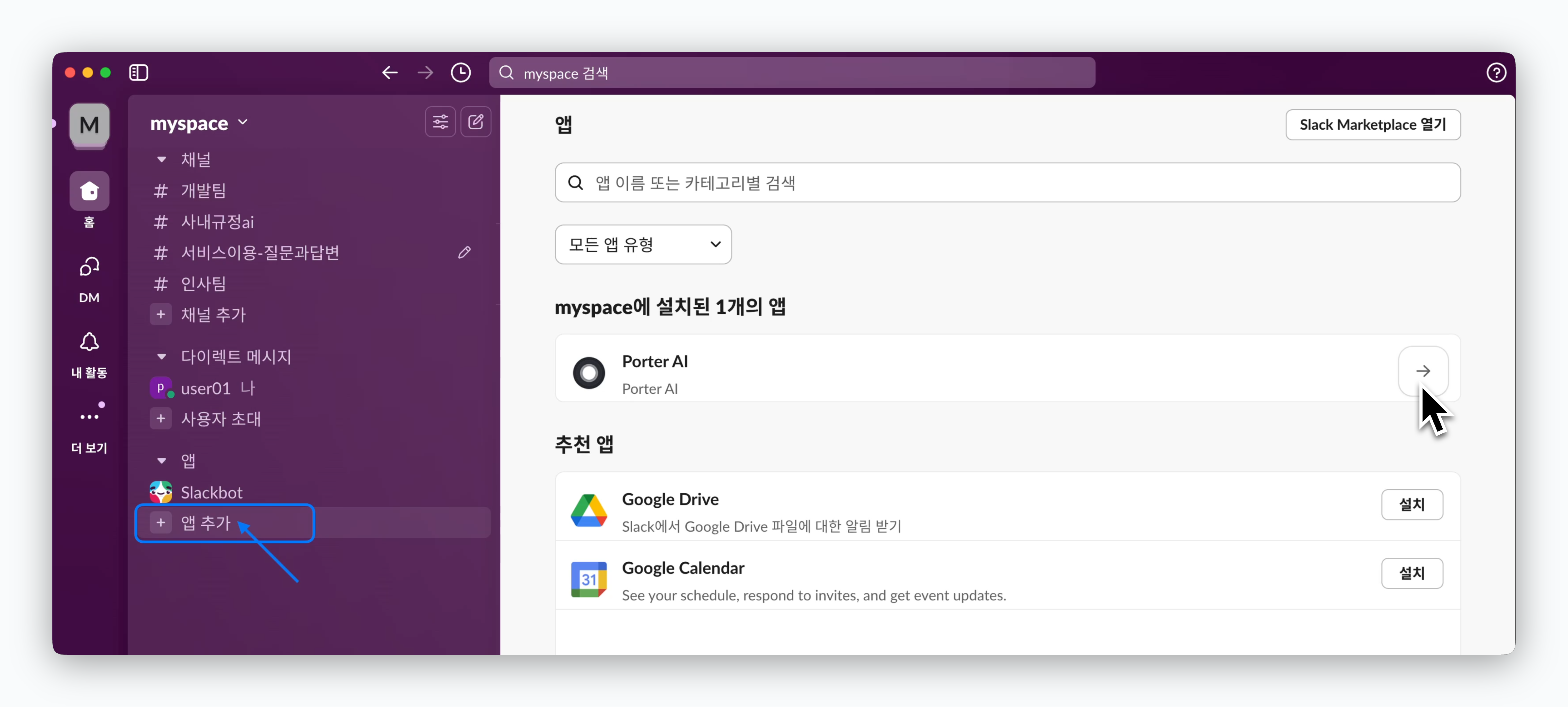Click the hash icon of 개발팀
Screen dimensions: 1568x707
pyautogui.click(x=161, y=191)
